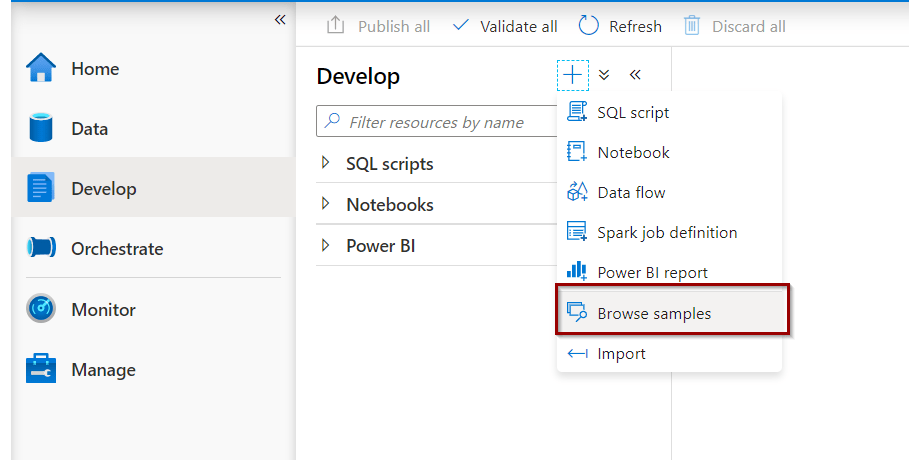Click the Validate all button label
909x460 pixels.
click(519, 27)
